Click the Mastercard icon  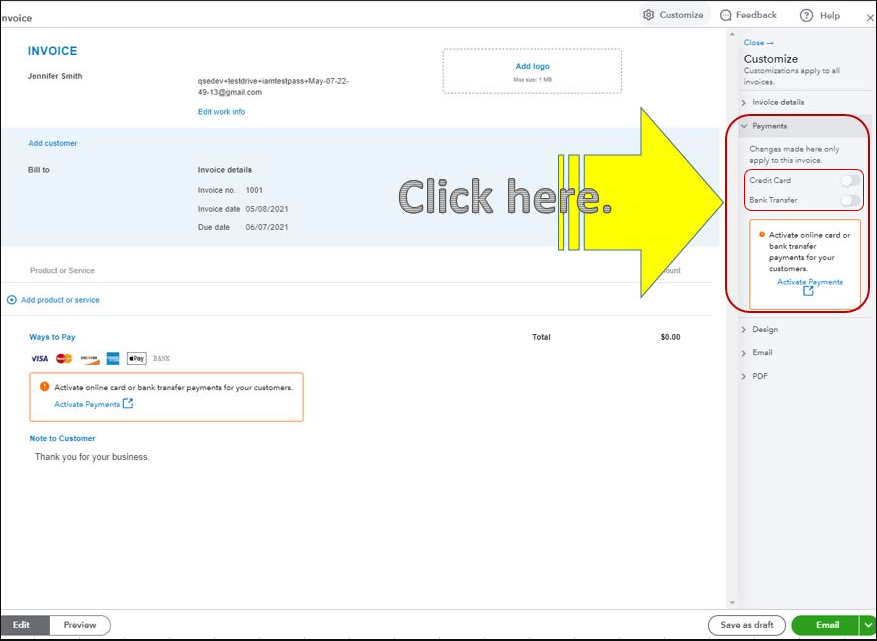pyautogui.click(x=64, y=359)
